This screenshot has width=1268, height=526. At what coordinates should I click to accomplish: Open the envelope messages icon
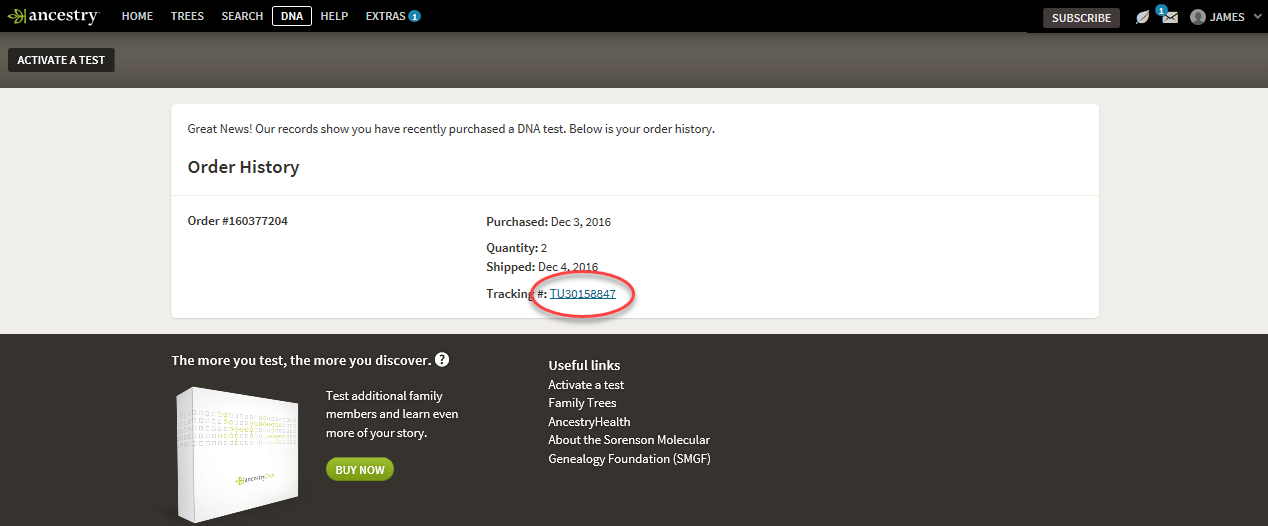tap(1169, 16)
